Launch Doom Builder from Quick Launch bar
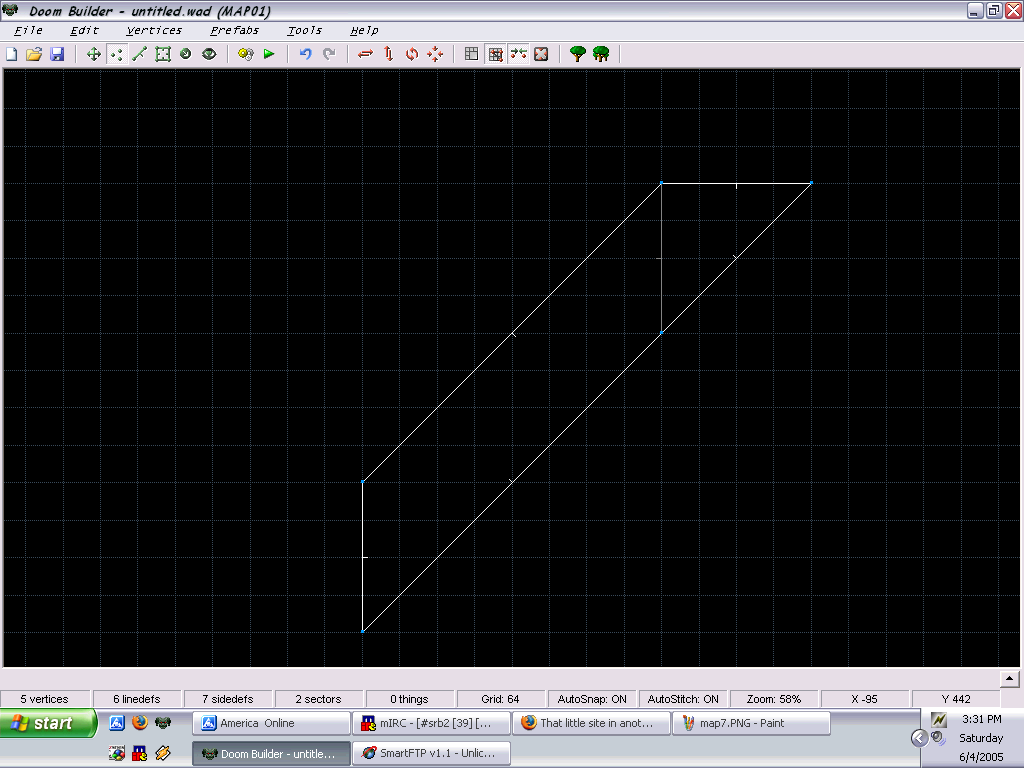 point(163,722)
